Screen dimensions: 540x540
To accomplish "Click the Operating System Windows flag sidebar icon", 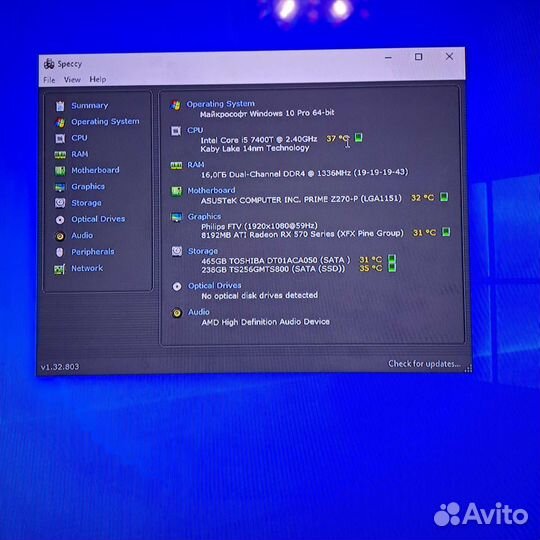I will 60,122.
